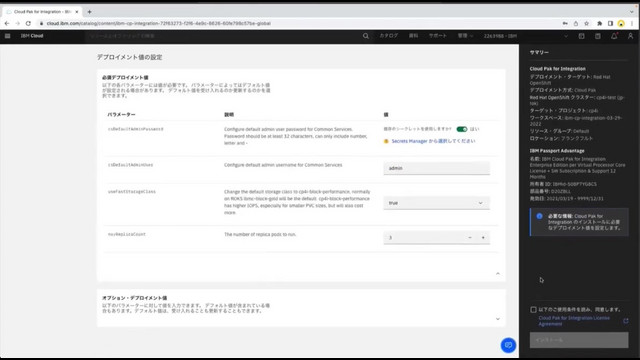Collapse the required deployment values section
Viewport: 640px width, 360px height.
pos(498,273)
